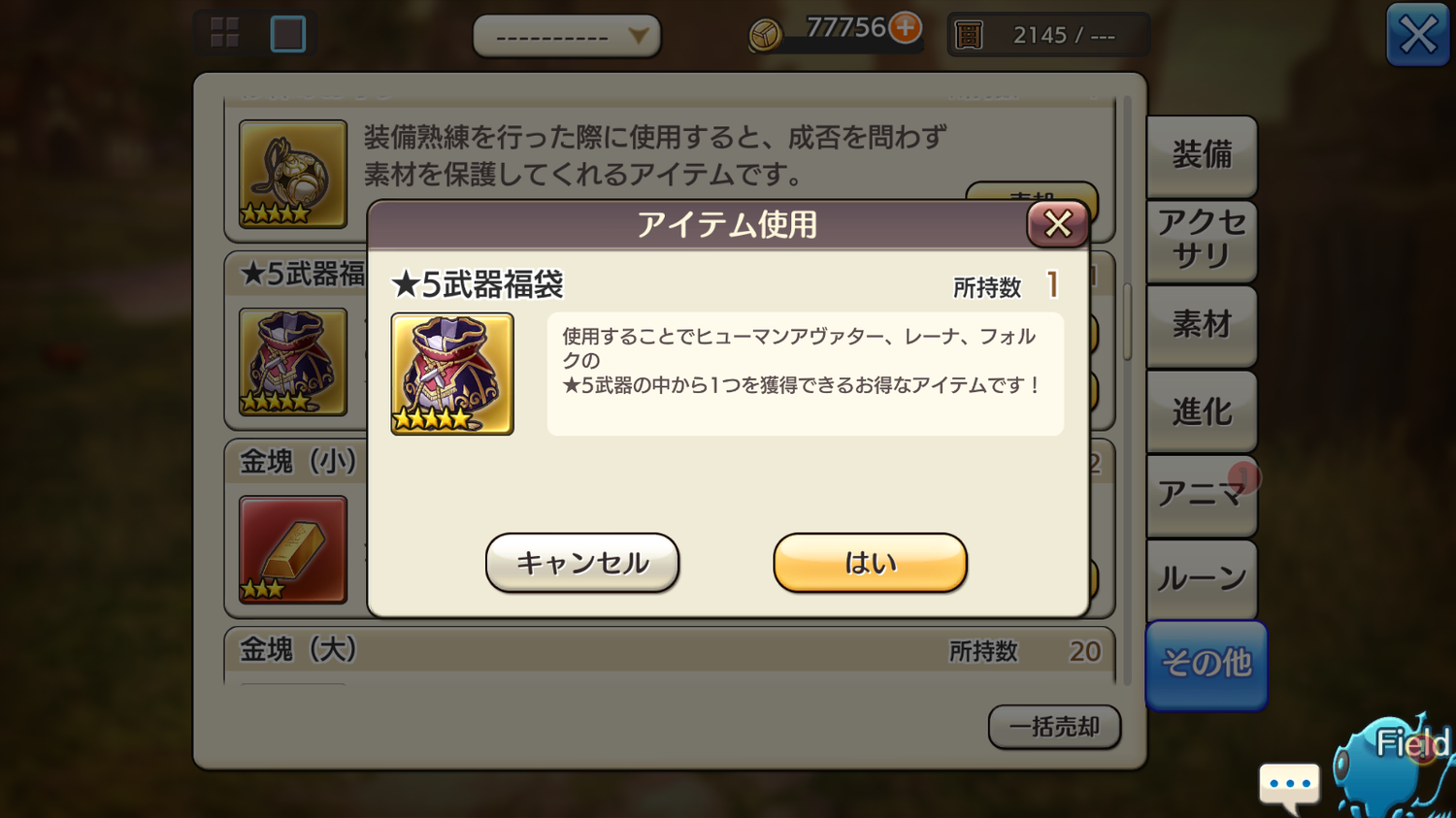Click the gold coin currency icon
The image size is (1456, 818).
765,36
